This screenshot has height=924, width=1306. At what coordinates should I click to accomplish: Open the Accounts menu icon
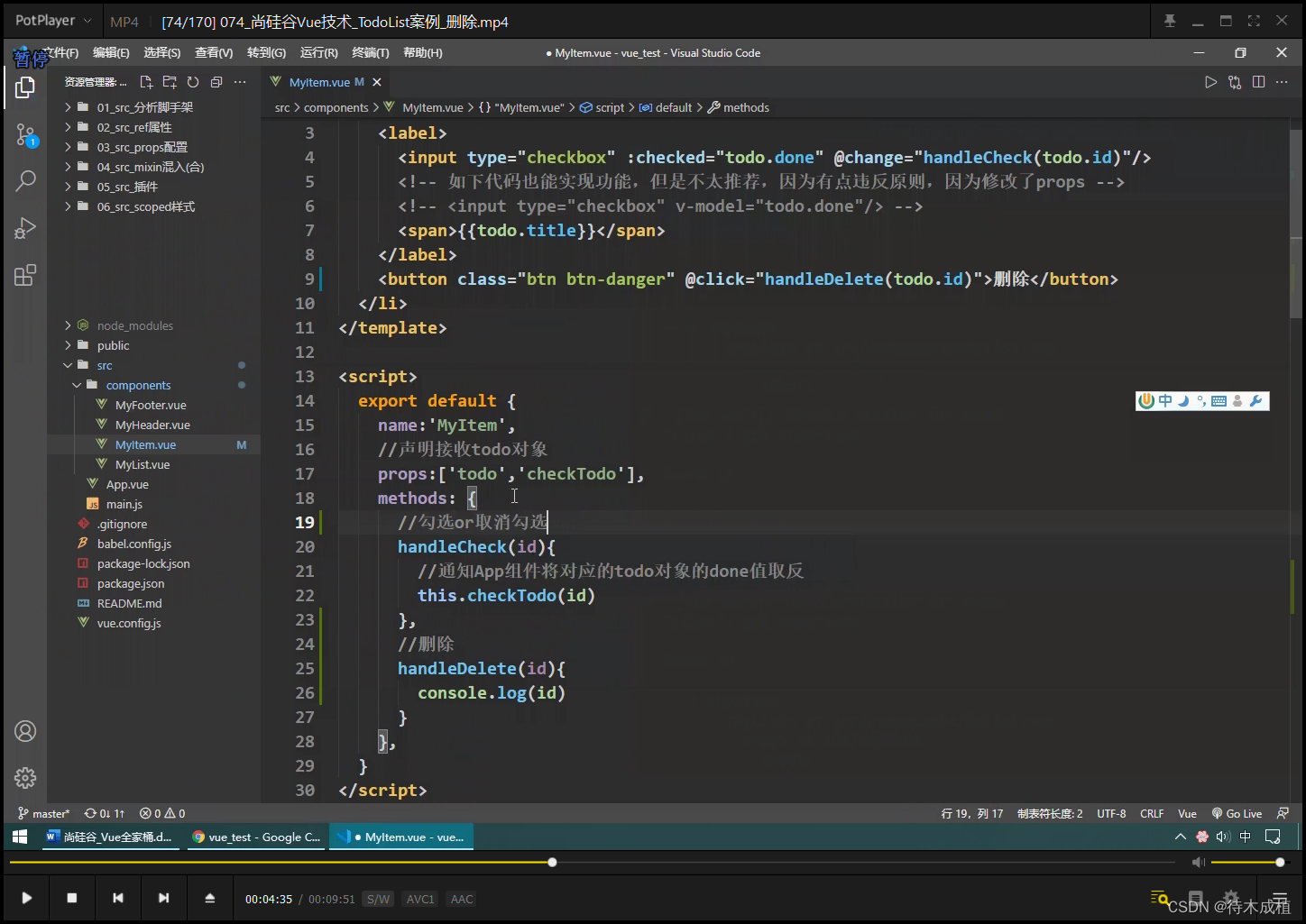(25, 731)
